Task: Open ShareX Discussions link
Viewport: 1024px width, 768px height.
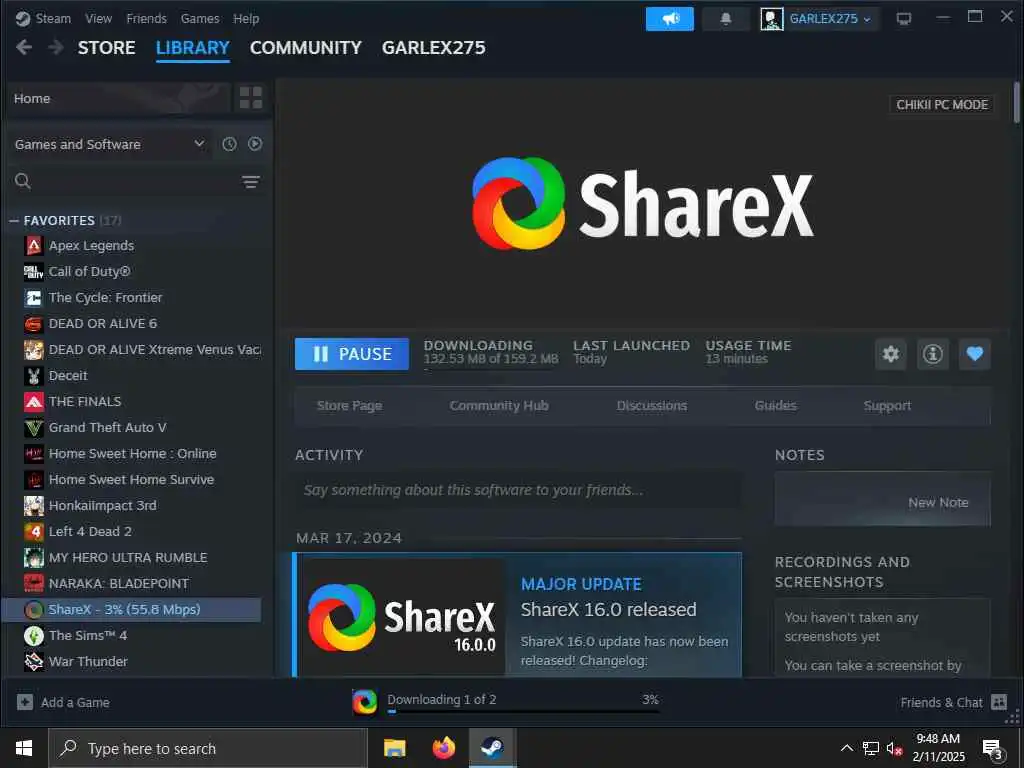Action: [652, 406]
